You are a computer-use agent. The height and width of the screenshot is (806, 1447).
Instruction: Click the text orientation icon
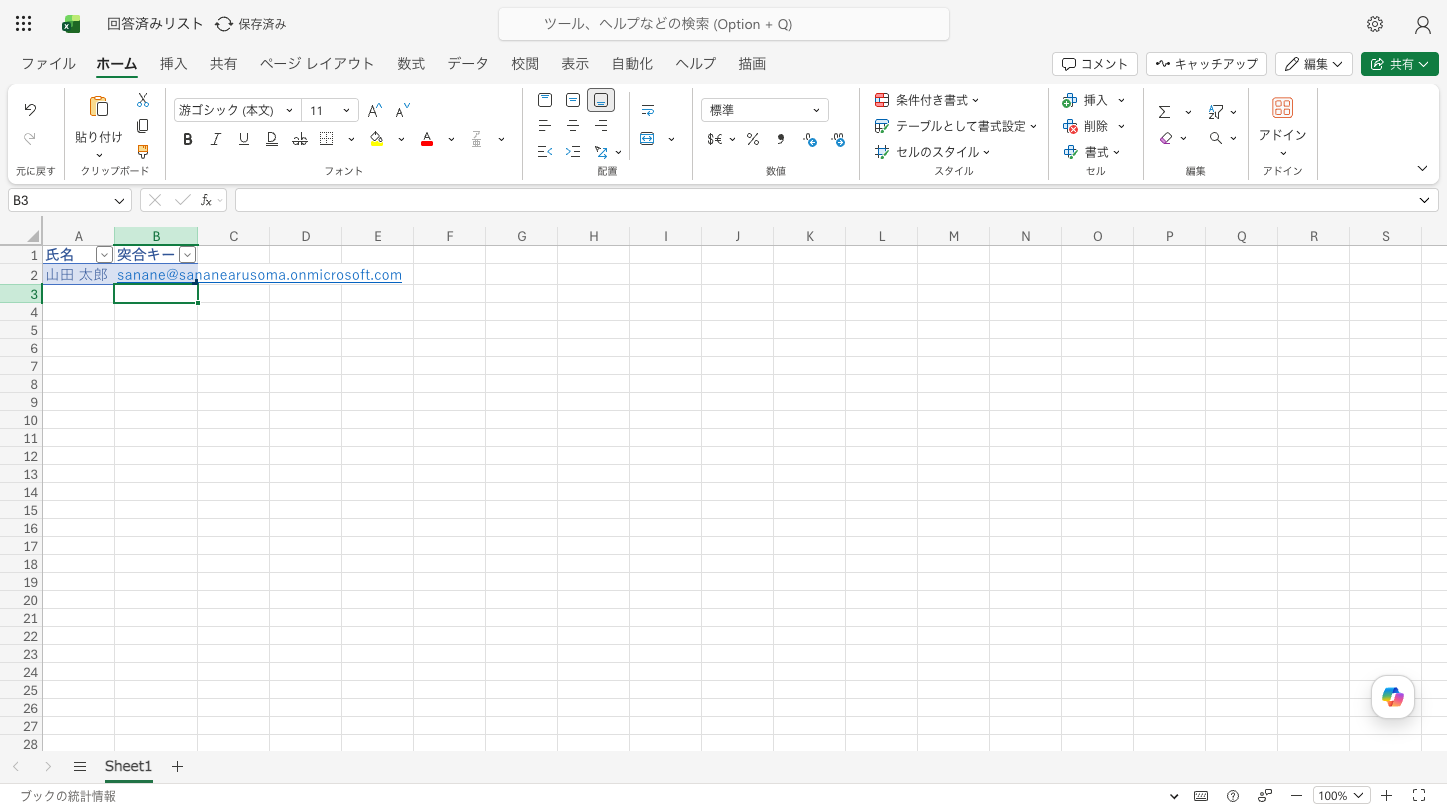[601, 152]
